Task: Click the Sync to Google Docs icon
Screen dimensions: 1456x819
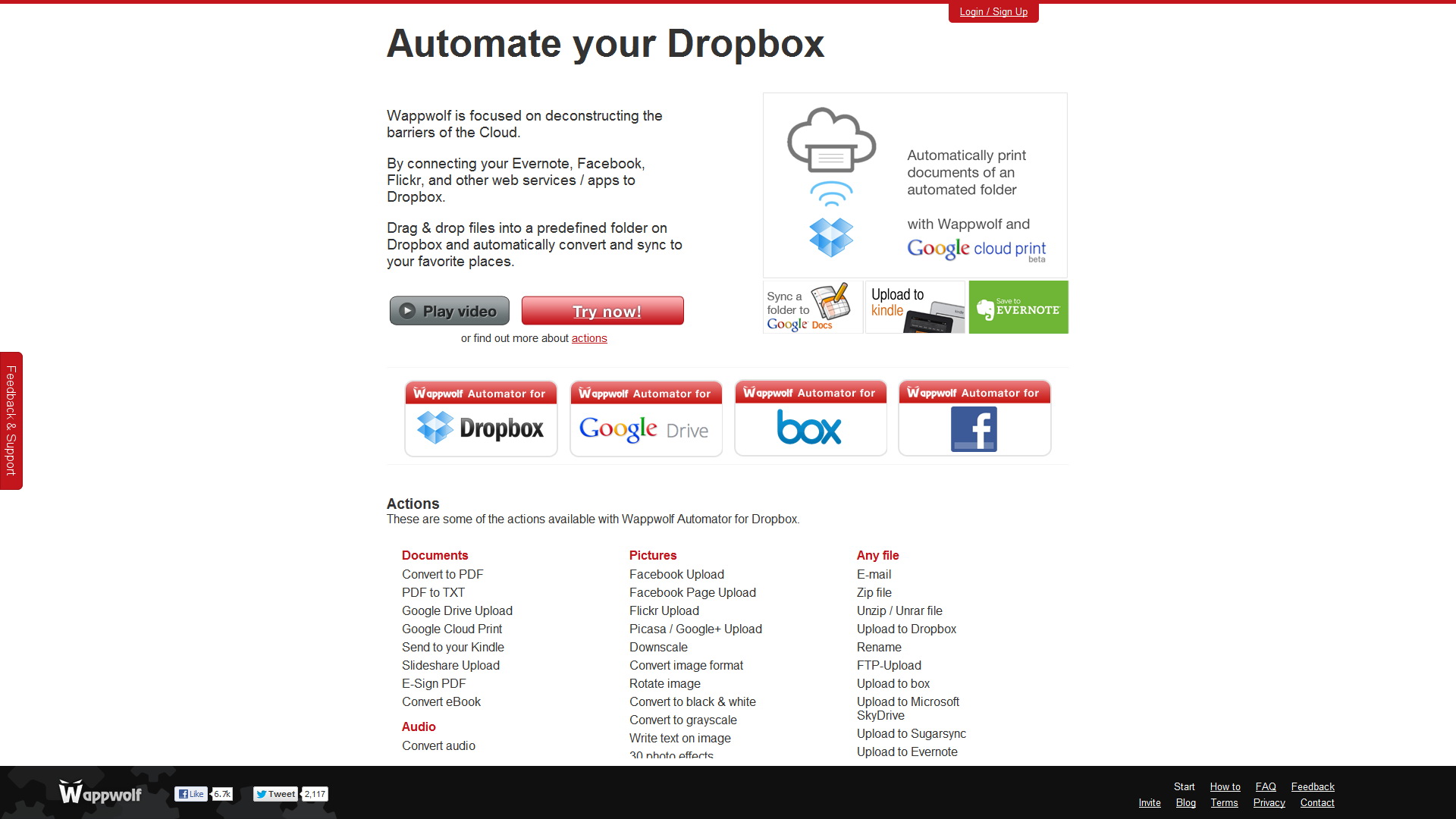Action: [x=808, y=307]
